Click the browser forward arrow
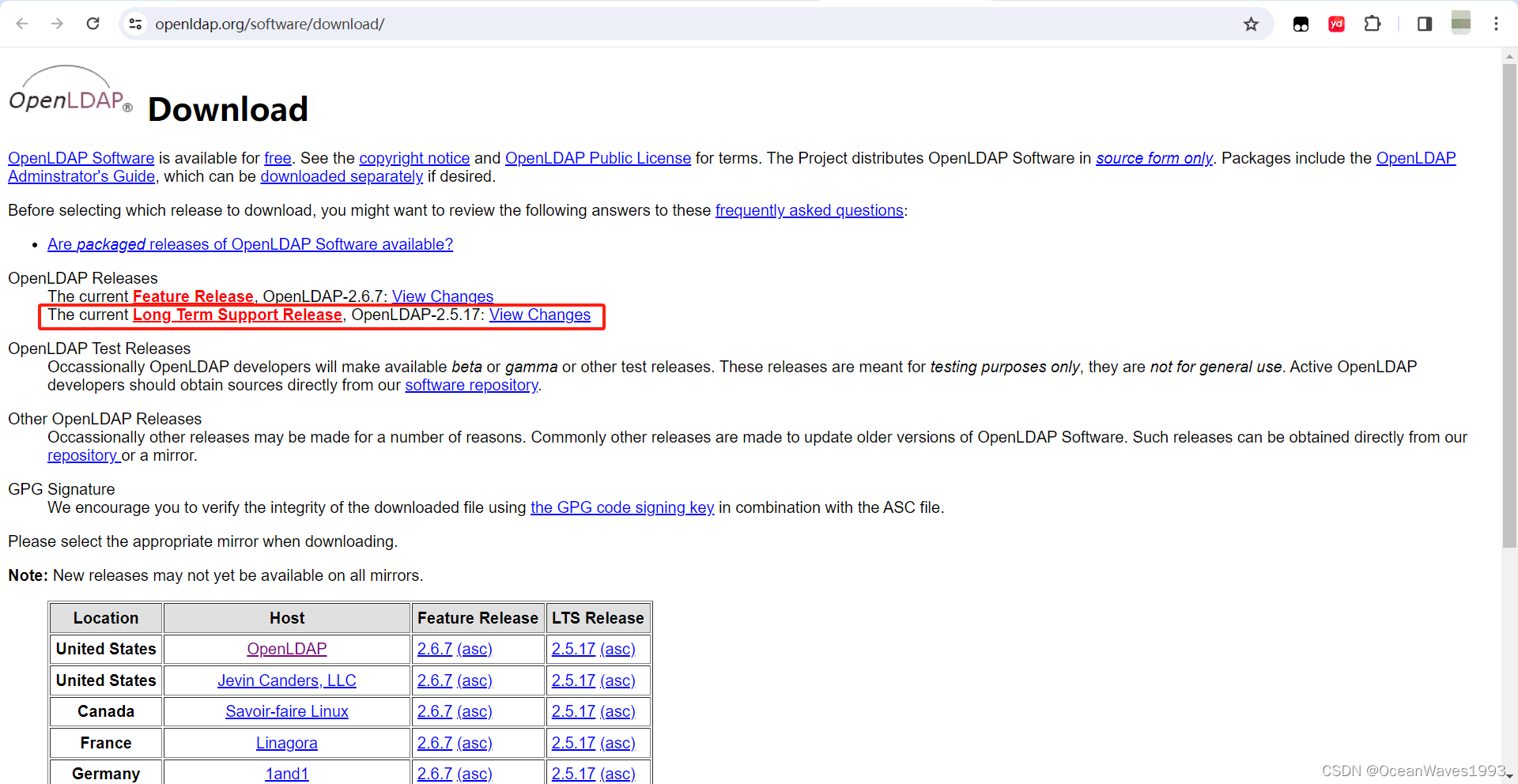Screen dimensions: 1518x784 click(x=57, y=24)
